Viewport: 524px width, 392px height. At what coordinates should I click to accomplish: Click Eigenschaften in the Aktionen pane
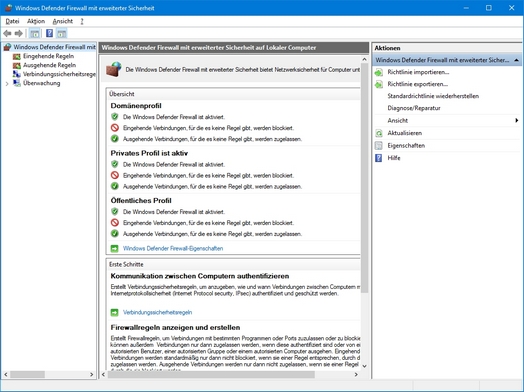coord(406,146)
